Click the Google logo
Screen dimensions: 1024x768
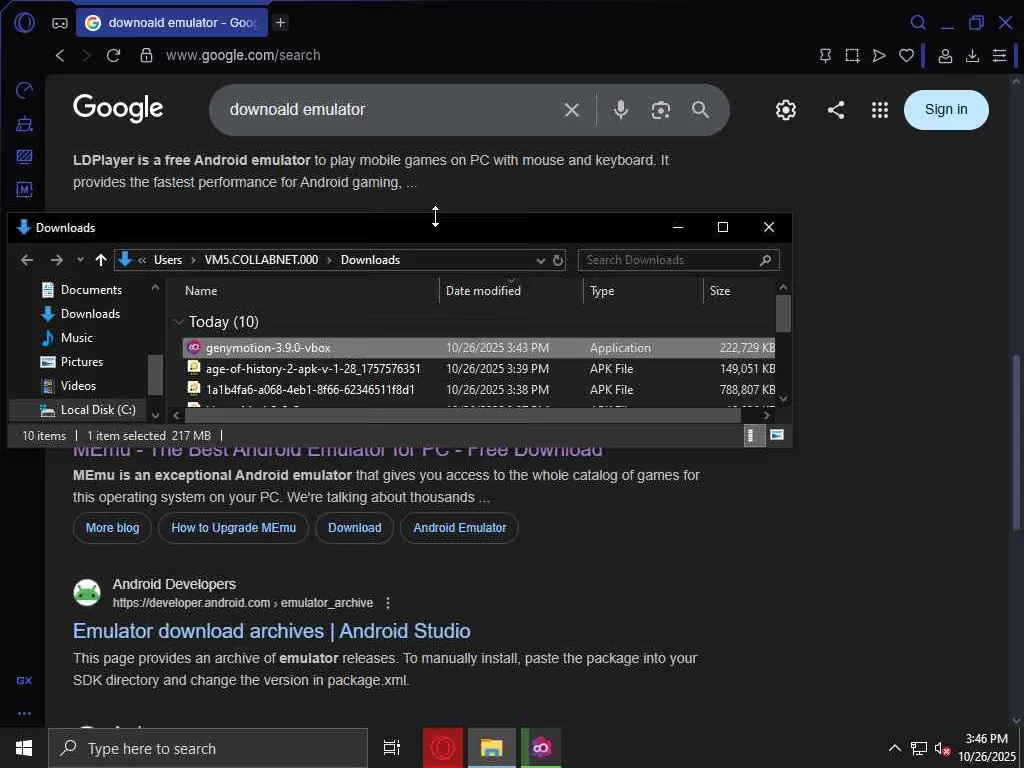pyautogui.click(x=118, y=108)
